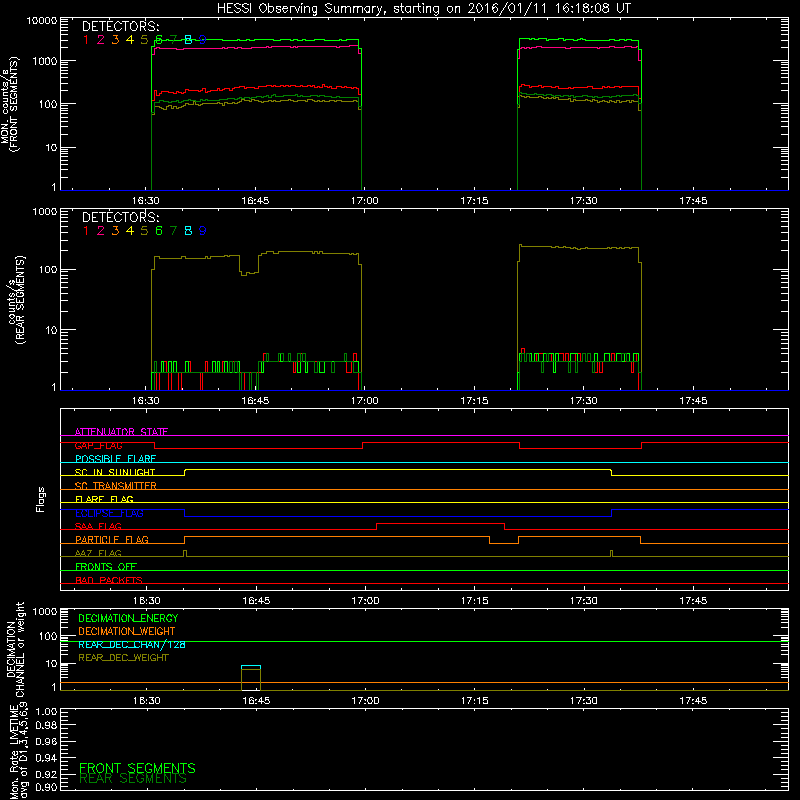Click the DETECTORS: label in the rear segments plot
Viewport: 800px width, 800px height.
click(x=120, y=217)
